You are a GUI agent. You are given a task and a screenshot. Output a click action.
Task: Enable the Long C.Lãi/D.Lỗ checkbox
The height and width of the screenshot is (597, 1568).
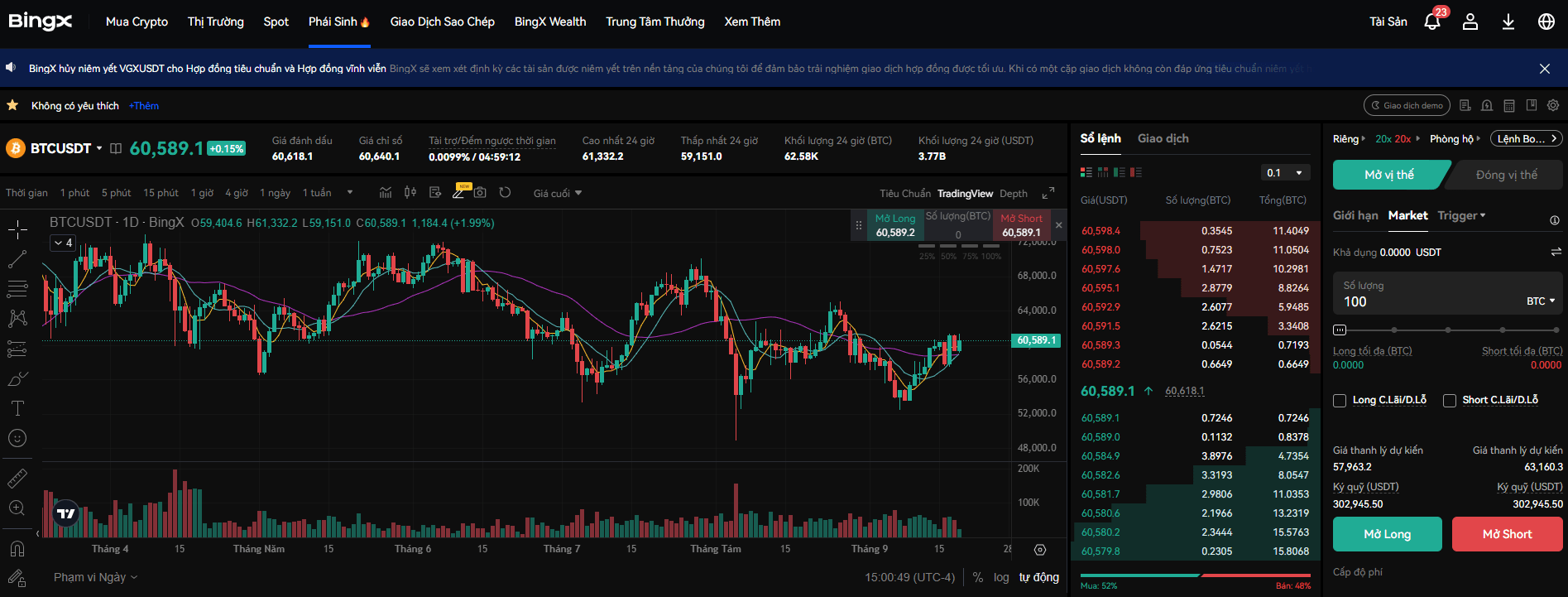[1340, 401]
